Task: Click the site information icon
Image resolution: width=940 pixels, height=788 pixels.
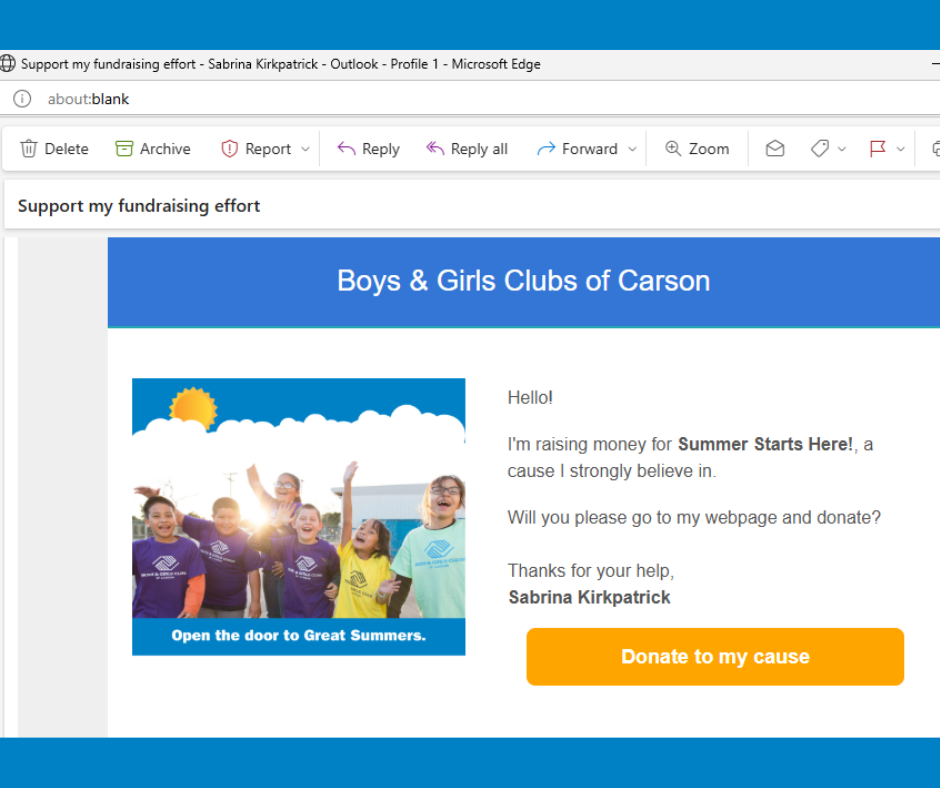Action: click(x=22, y=98)
